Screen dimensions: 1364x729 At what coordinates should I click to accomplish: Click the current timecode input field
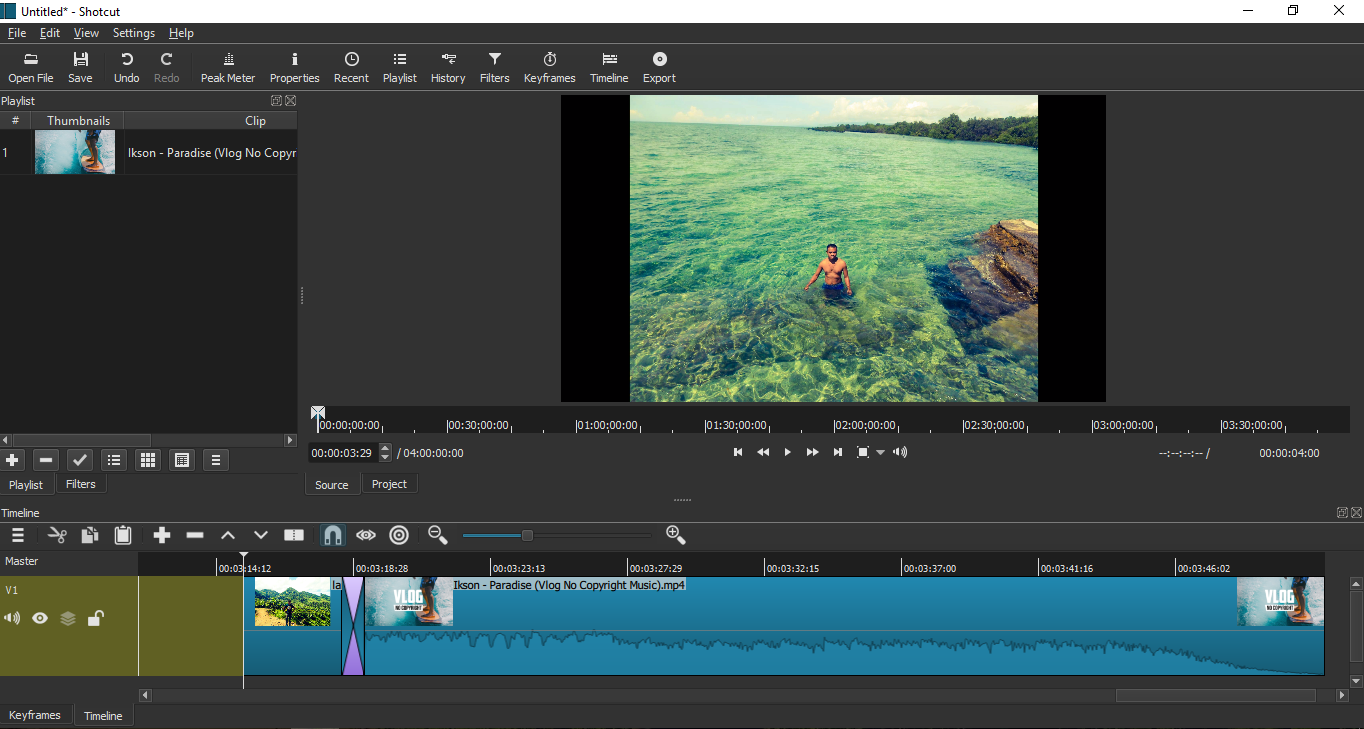click(343, 453)
